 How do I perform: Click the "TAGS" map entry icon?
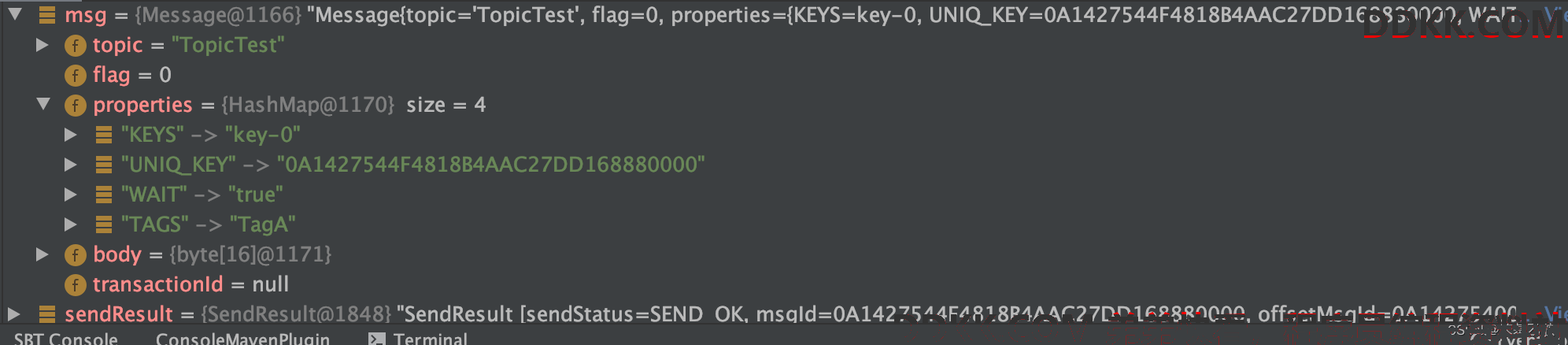click(x=103, y=225)
